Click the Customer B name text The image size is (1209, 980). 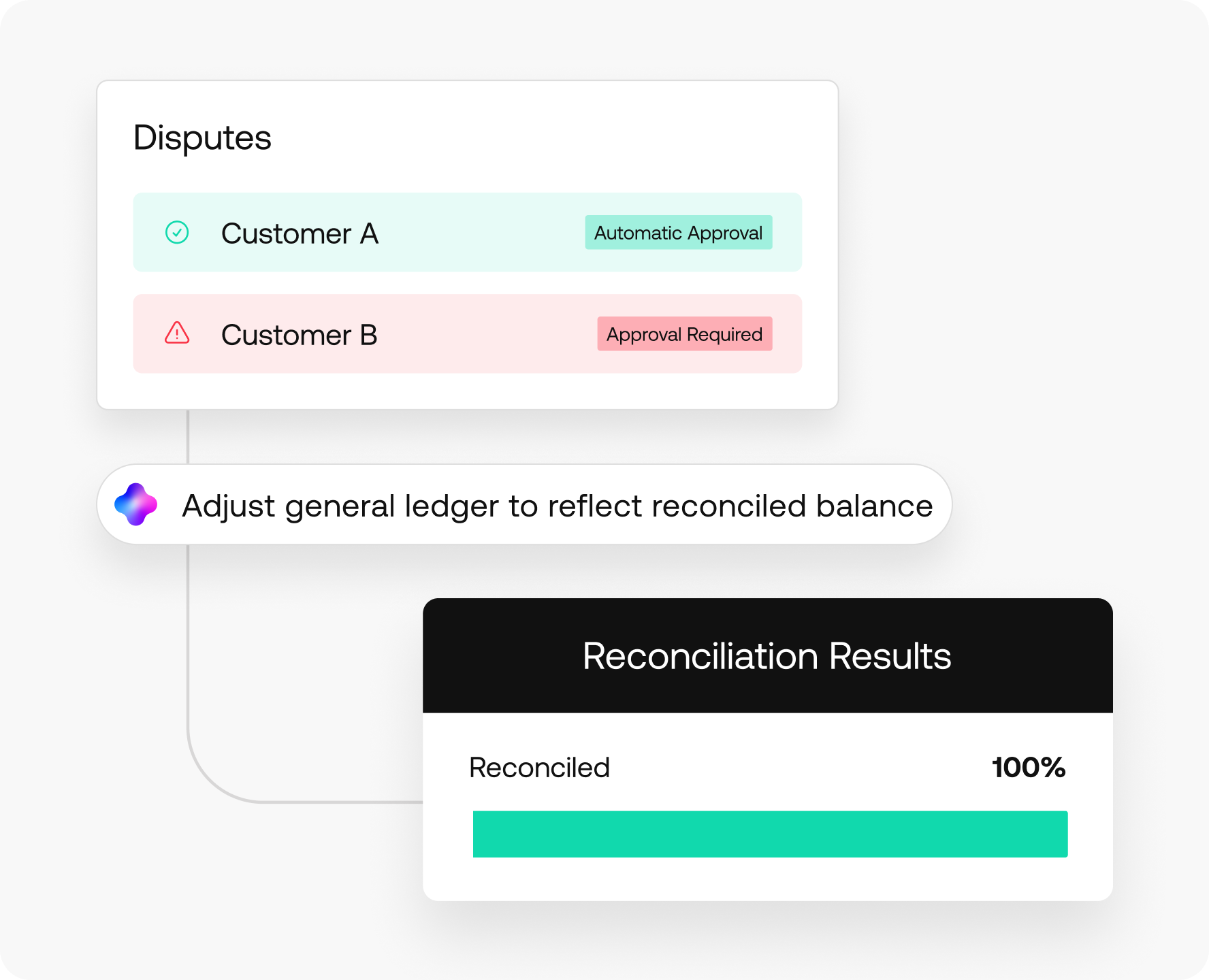(299, 335)
